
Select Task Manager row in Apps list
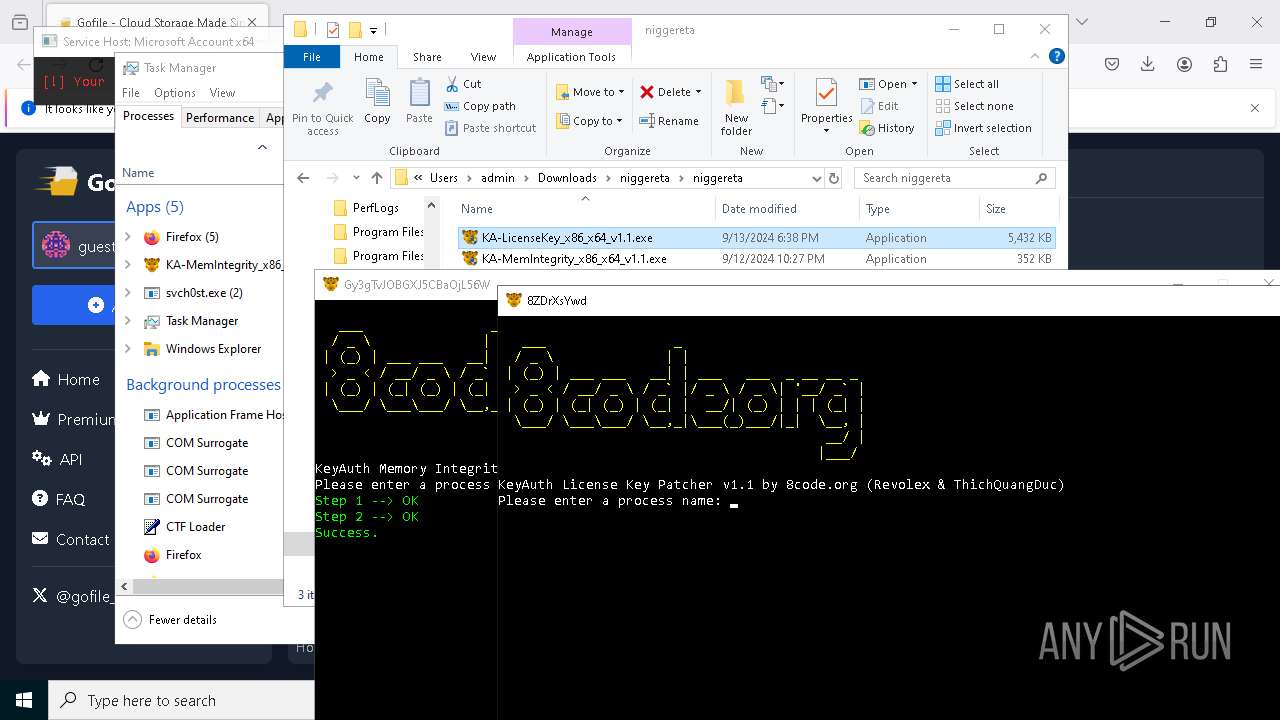(200, 321)
